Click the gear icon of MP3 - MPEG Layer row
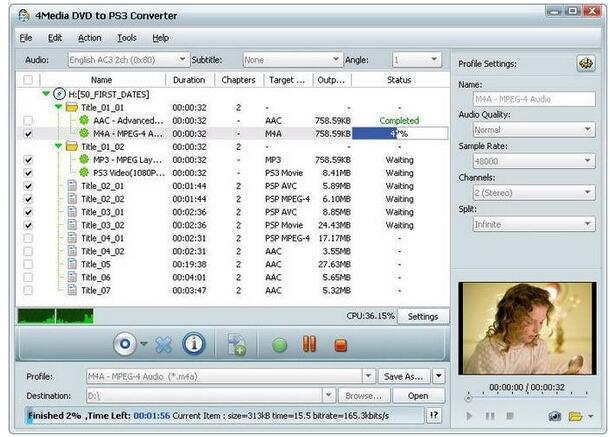Screen dimensions: 610x437 click(84, 159)
